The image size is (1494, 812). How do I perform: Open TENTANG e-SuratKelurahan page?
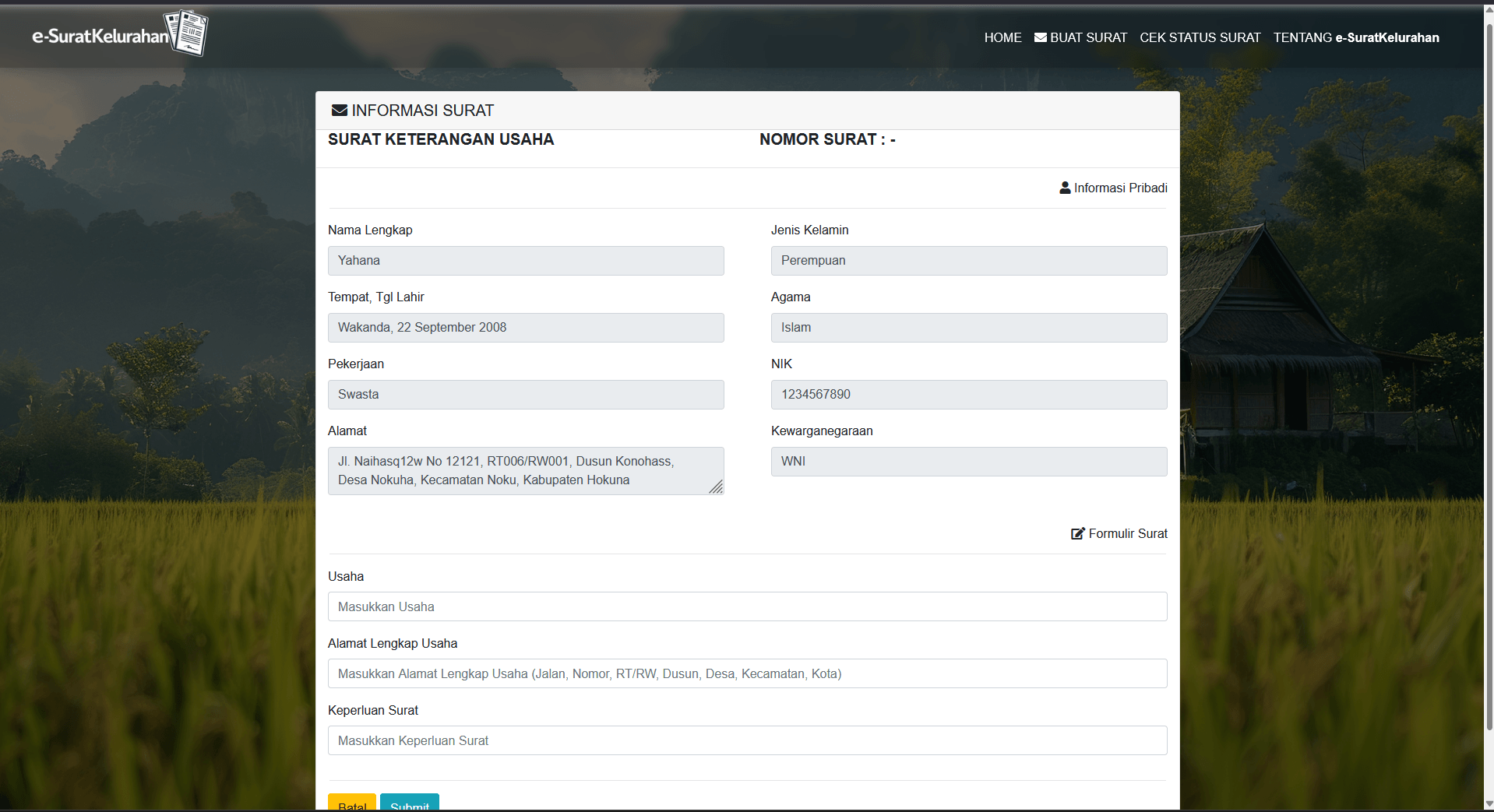(1356, 37)
